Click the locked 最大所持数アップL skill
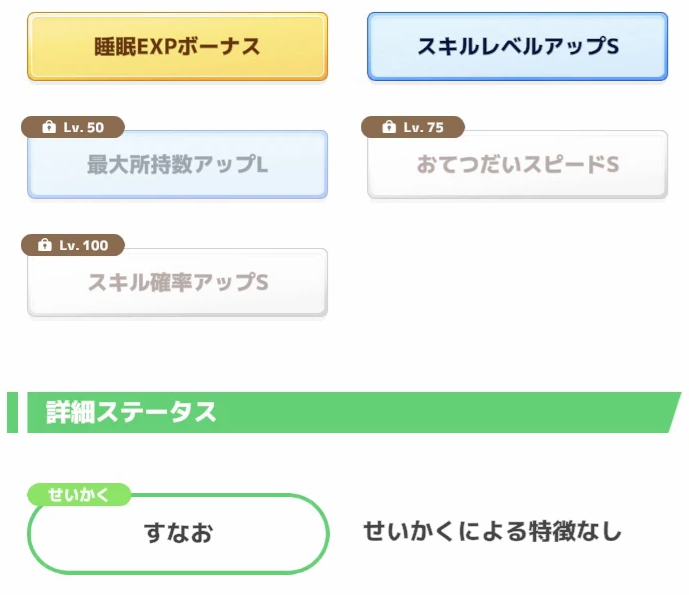The height and width of the screenshot is (595, 689). click(x=178, y=164)
